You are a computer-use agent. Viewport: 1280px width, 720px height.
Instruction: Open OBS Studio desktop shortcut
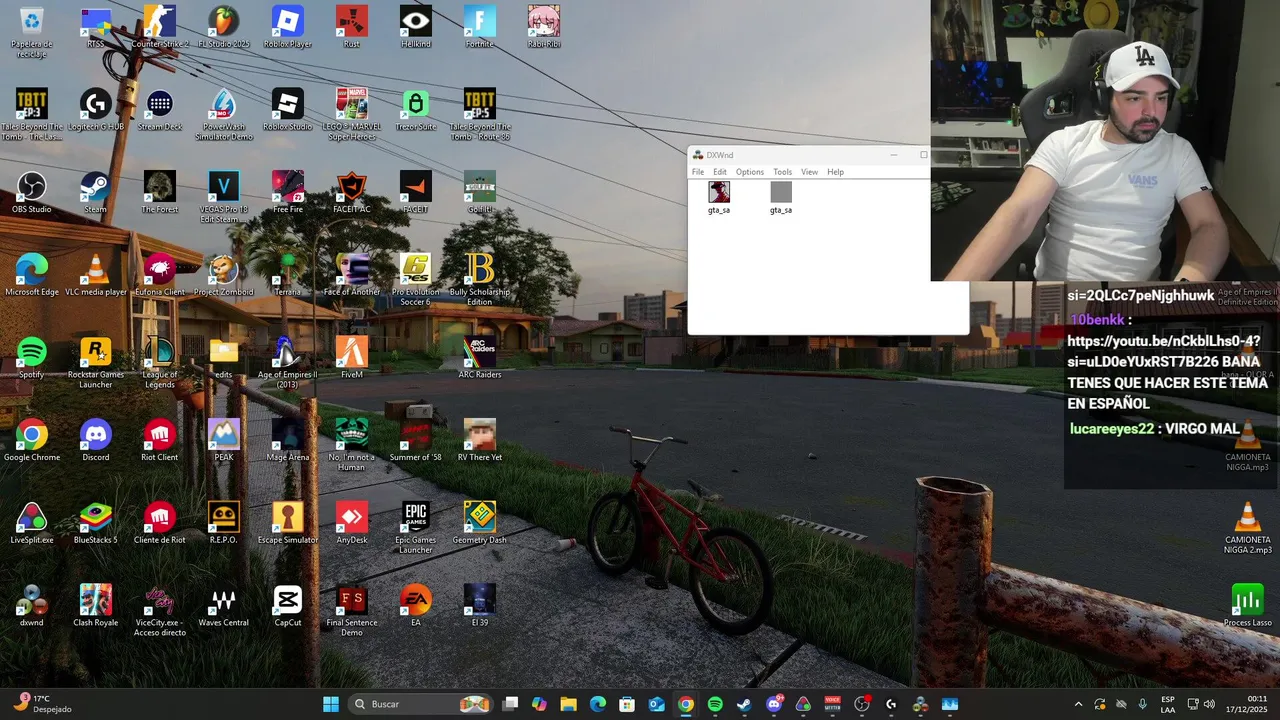click(31, 192)
